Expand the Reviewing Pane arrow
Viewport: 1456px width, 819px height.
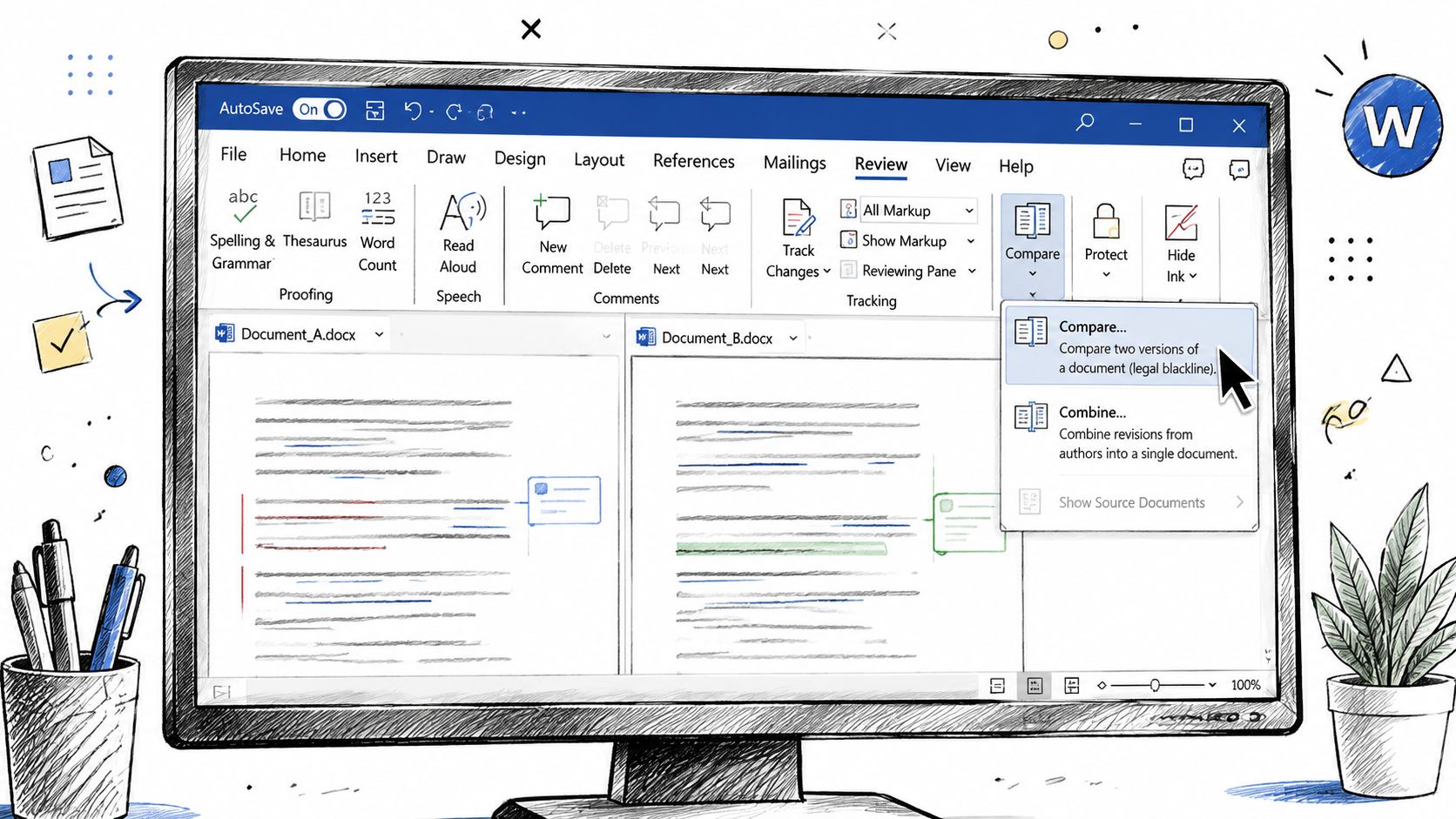tap(972, 272)
